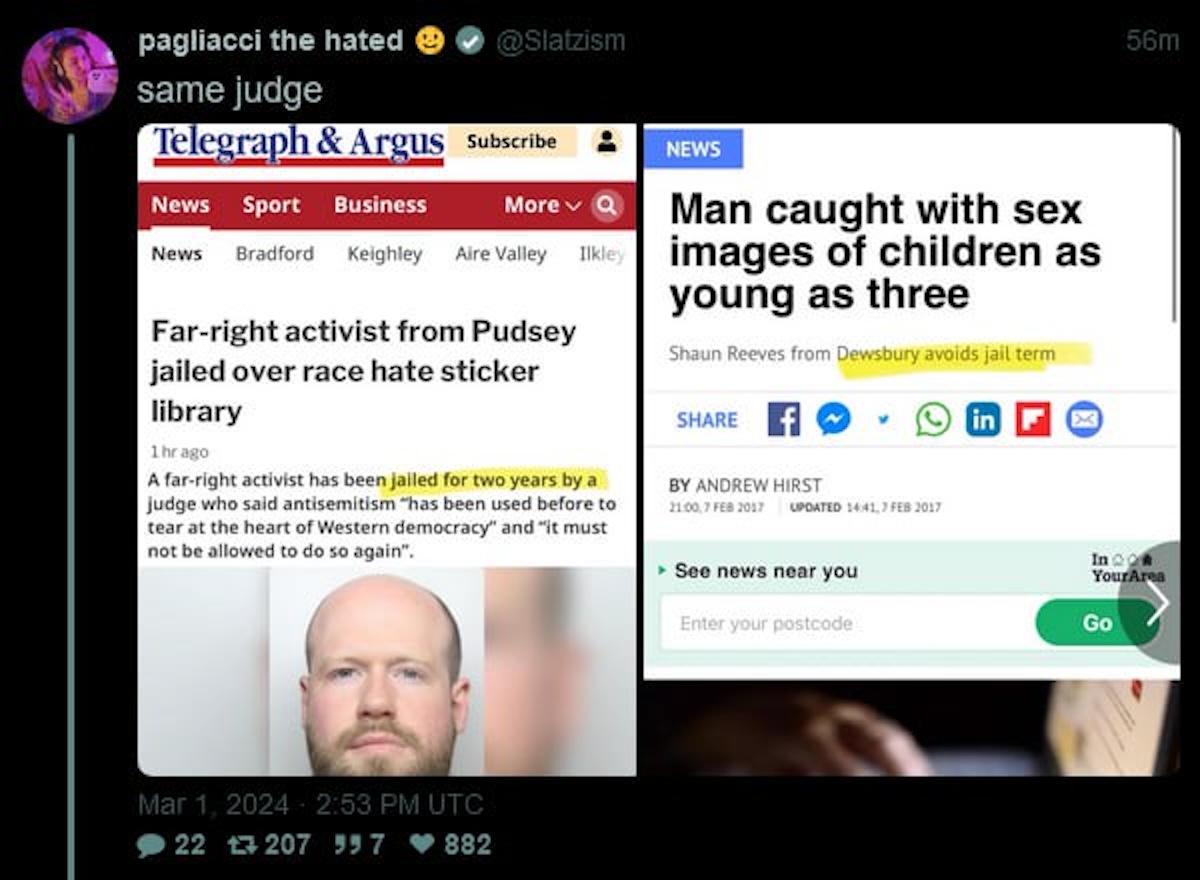1200x880 pixels.
Task: Share via Messenger icon
Action: coord(833,419)
